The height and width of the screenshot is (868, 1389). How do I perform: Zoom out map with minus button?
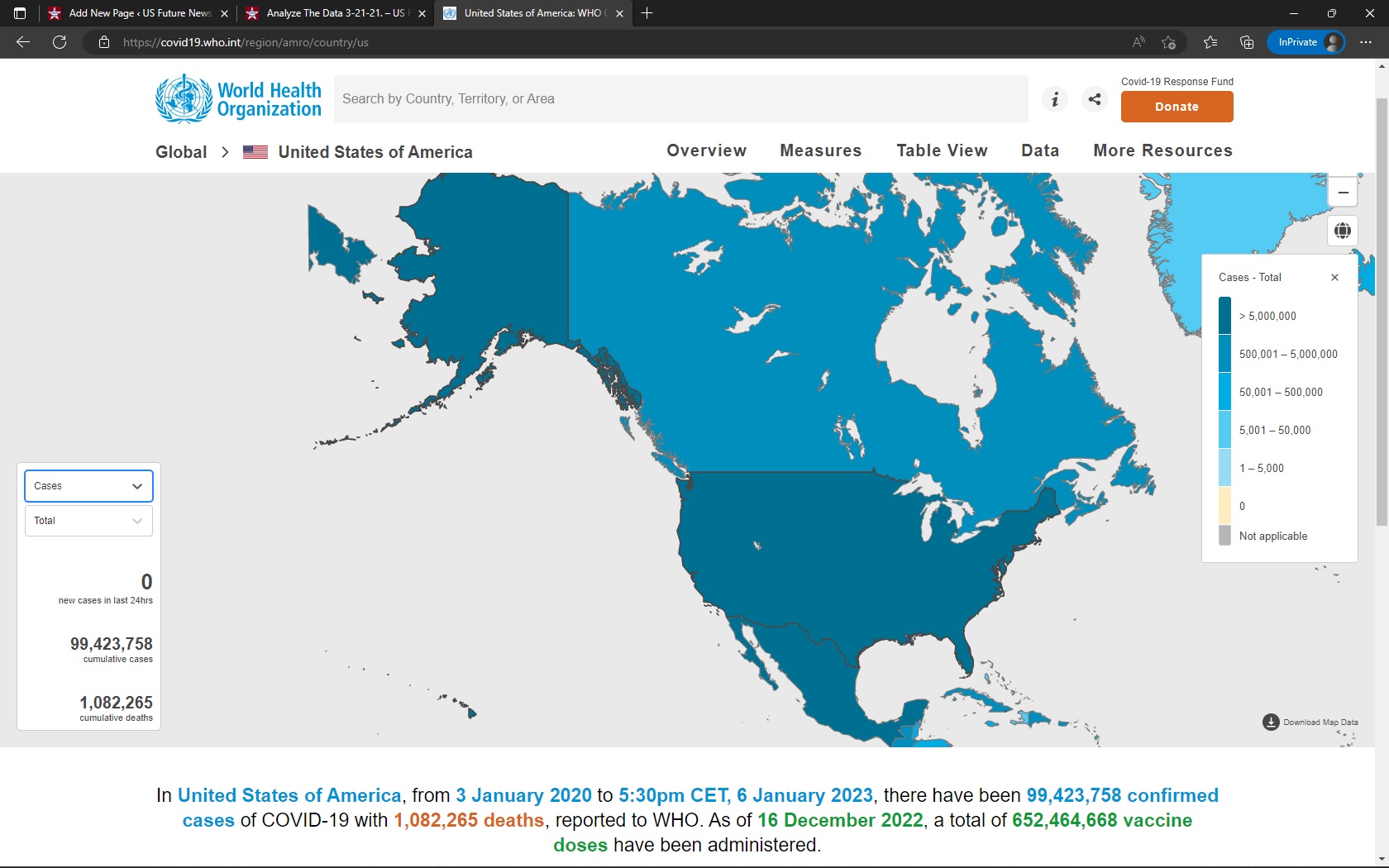tap(1343, 193)
